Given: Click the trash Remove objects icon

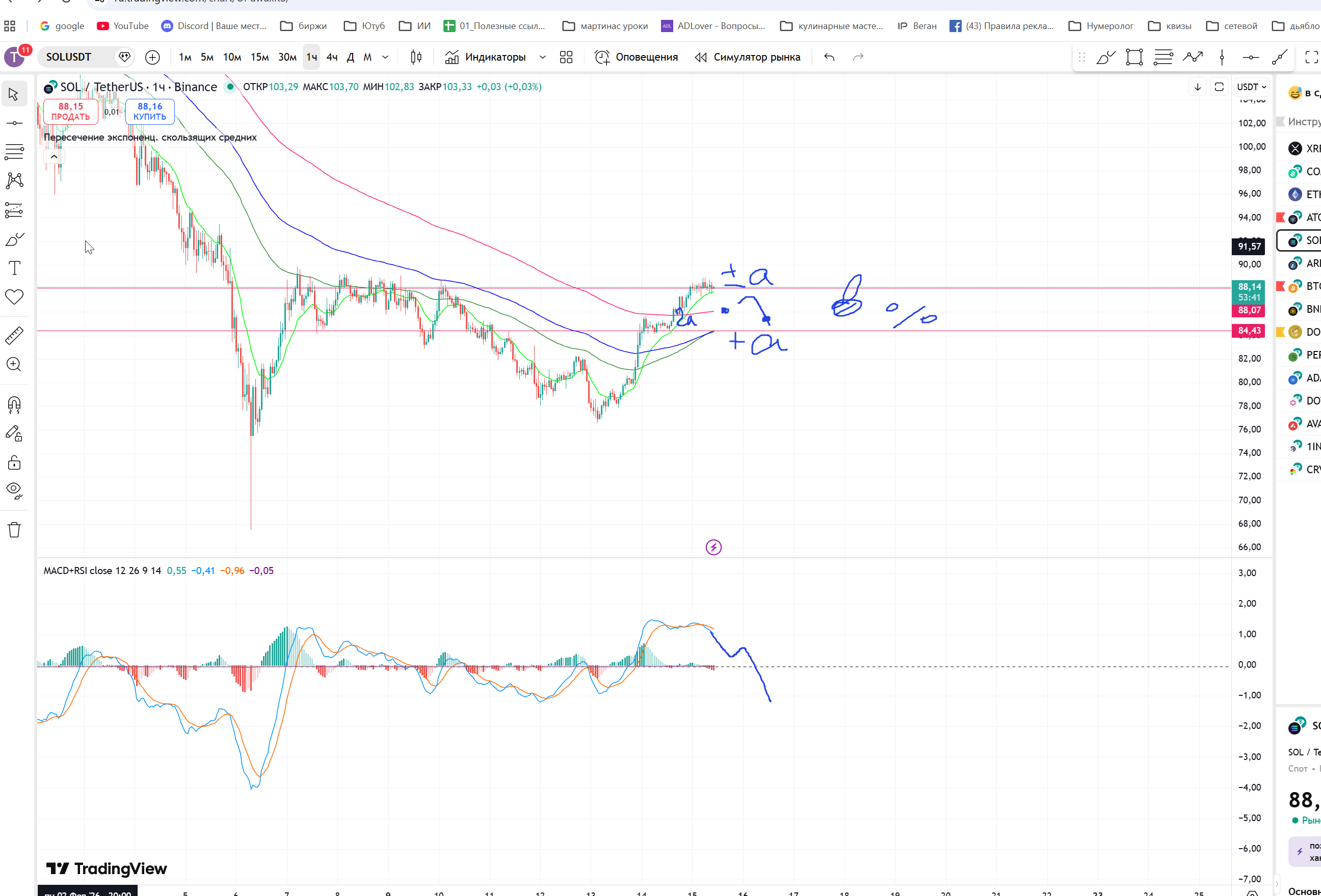Looking at the screenshot, I should coord(14,530).
